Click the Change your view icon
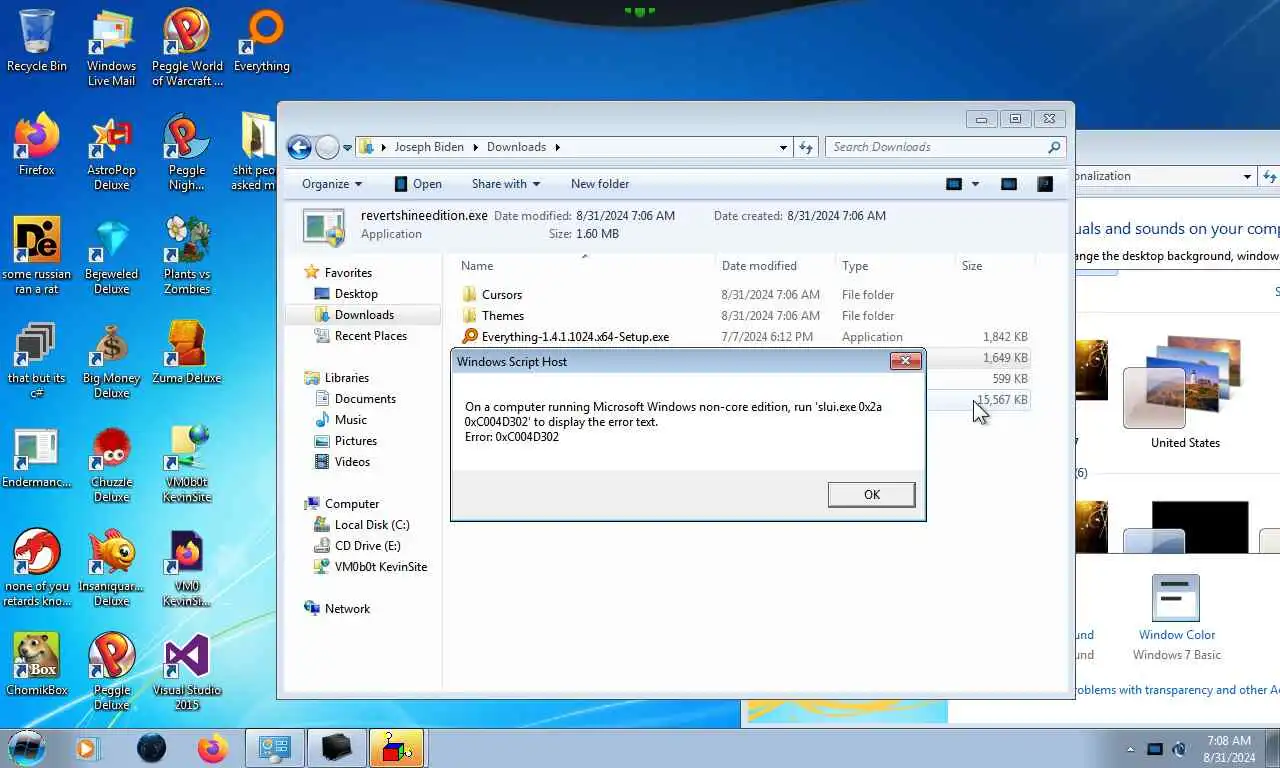The height and width of the screenshot is (768, 1280). pos(954,184)
